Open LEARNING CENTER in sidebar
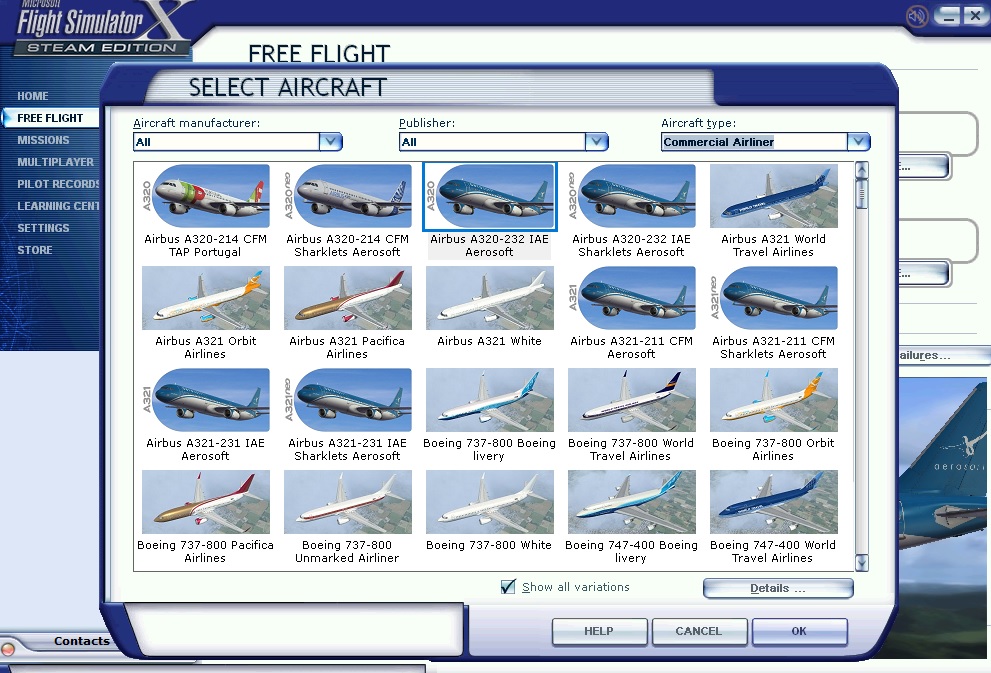991x673 pixels. click(x=58, y=206)
